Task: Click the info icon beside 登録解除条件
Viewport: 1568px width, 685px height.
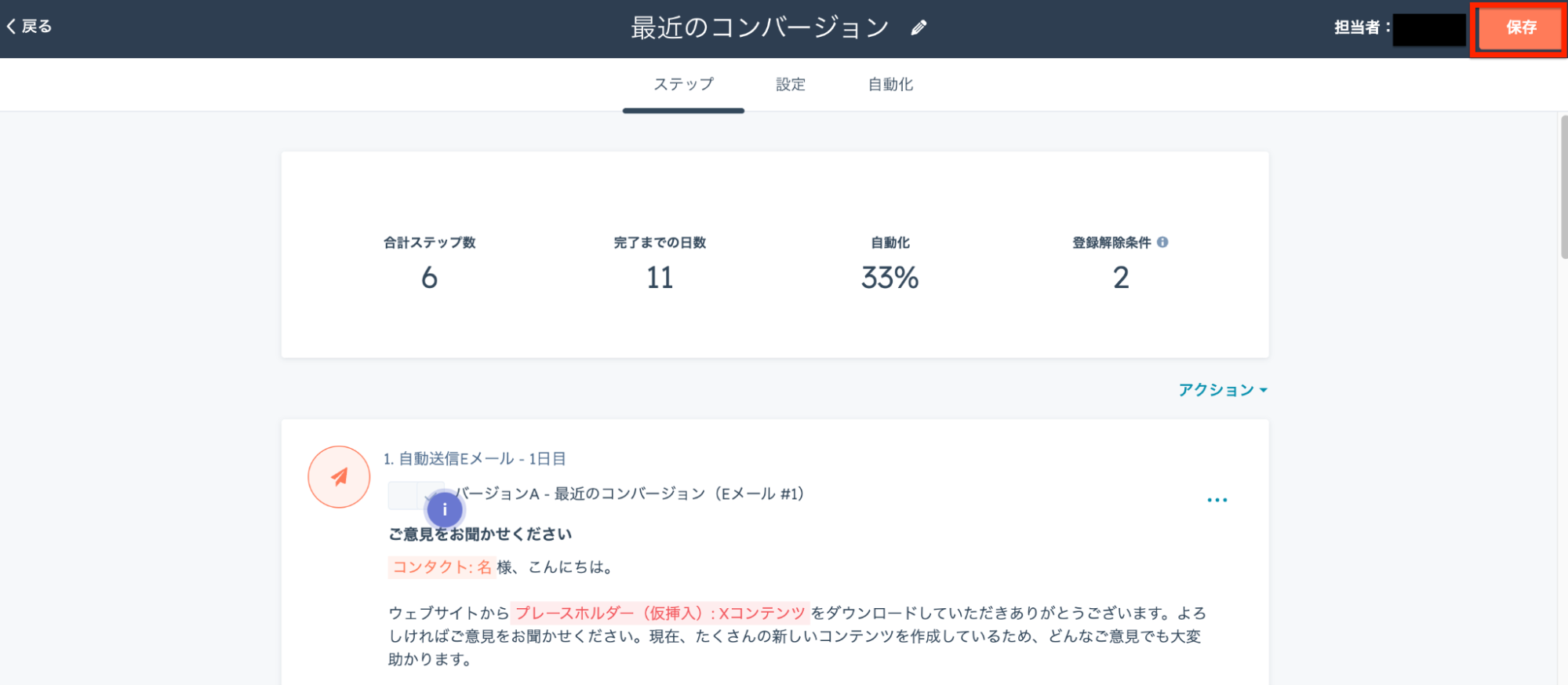Action: pyautogui.click(x=1162, y=242)
